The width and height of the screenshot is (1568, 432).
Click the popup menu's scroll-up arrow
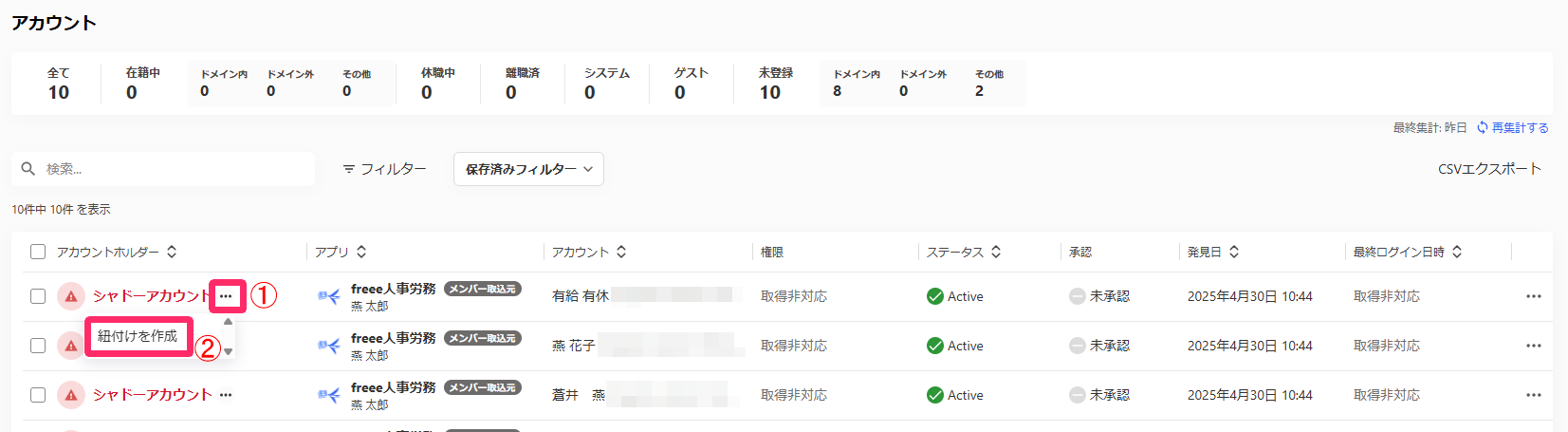pos(228,322)
